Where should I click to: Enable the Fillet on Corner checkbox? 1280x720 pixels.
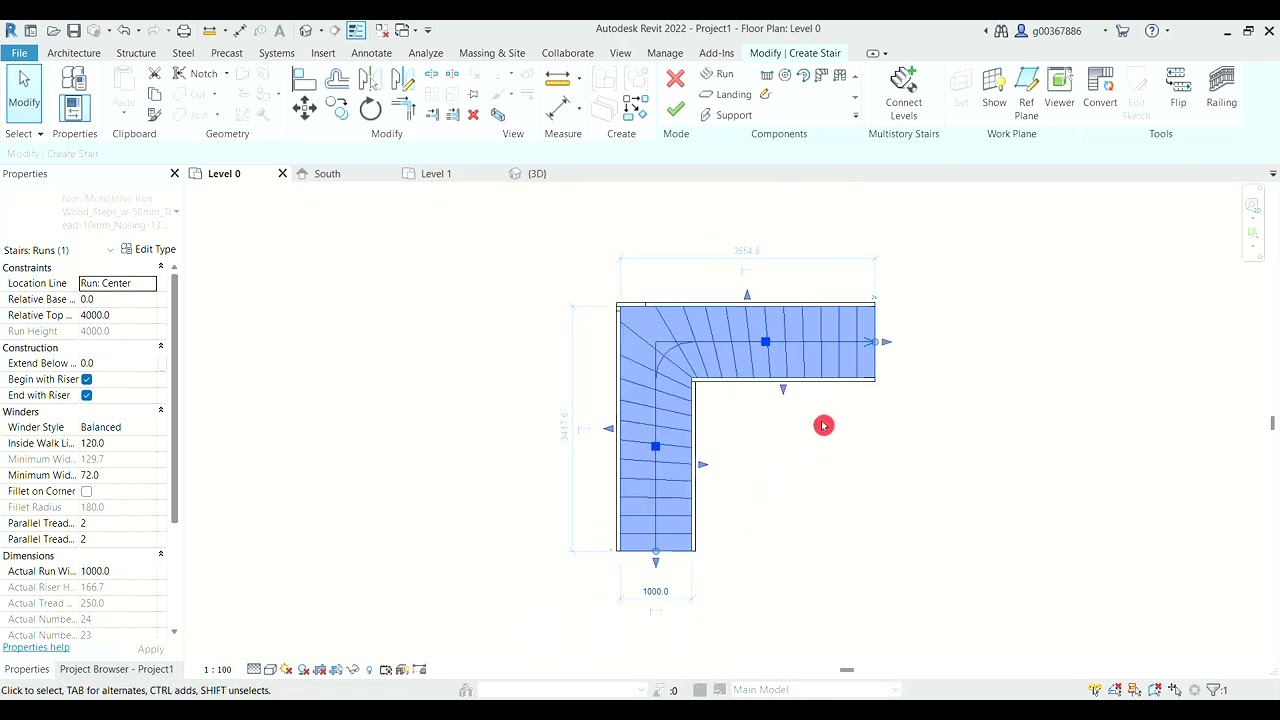tap(87, 491)
